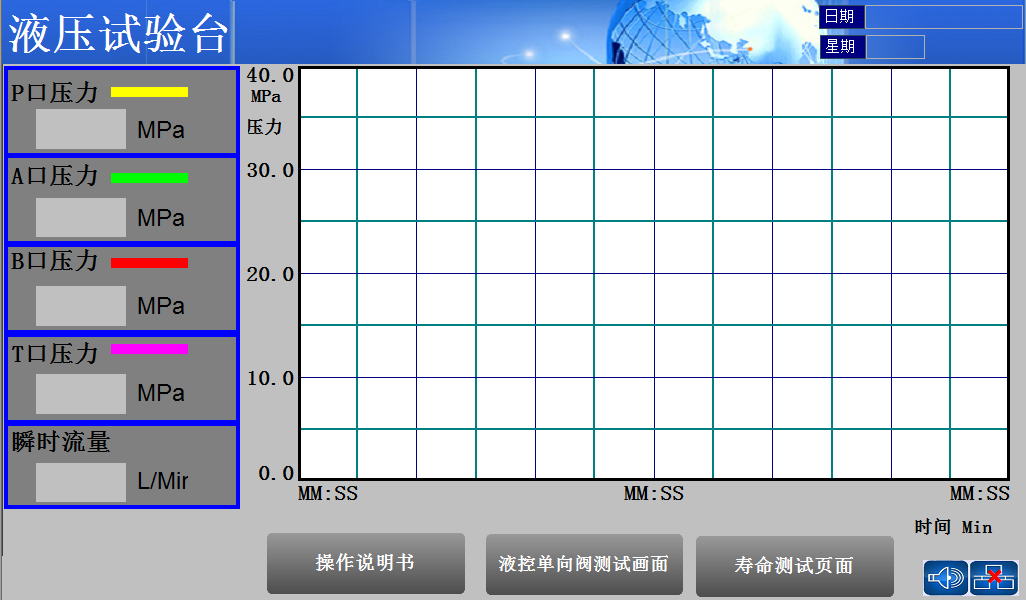Click the 日期 date display field

click(943, 17)
